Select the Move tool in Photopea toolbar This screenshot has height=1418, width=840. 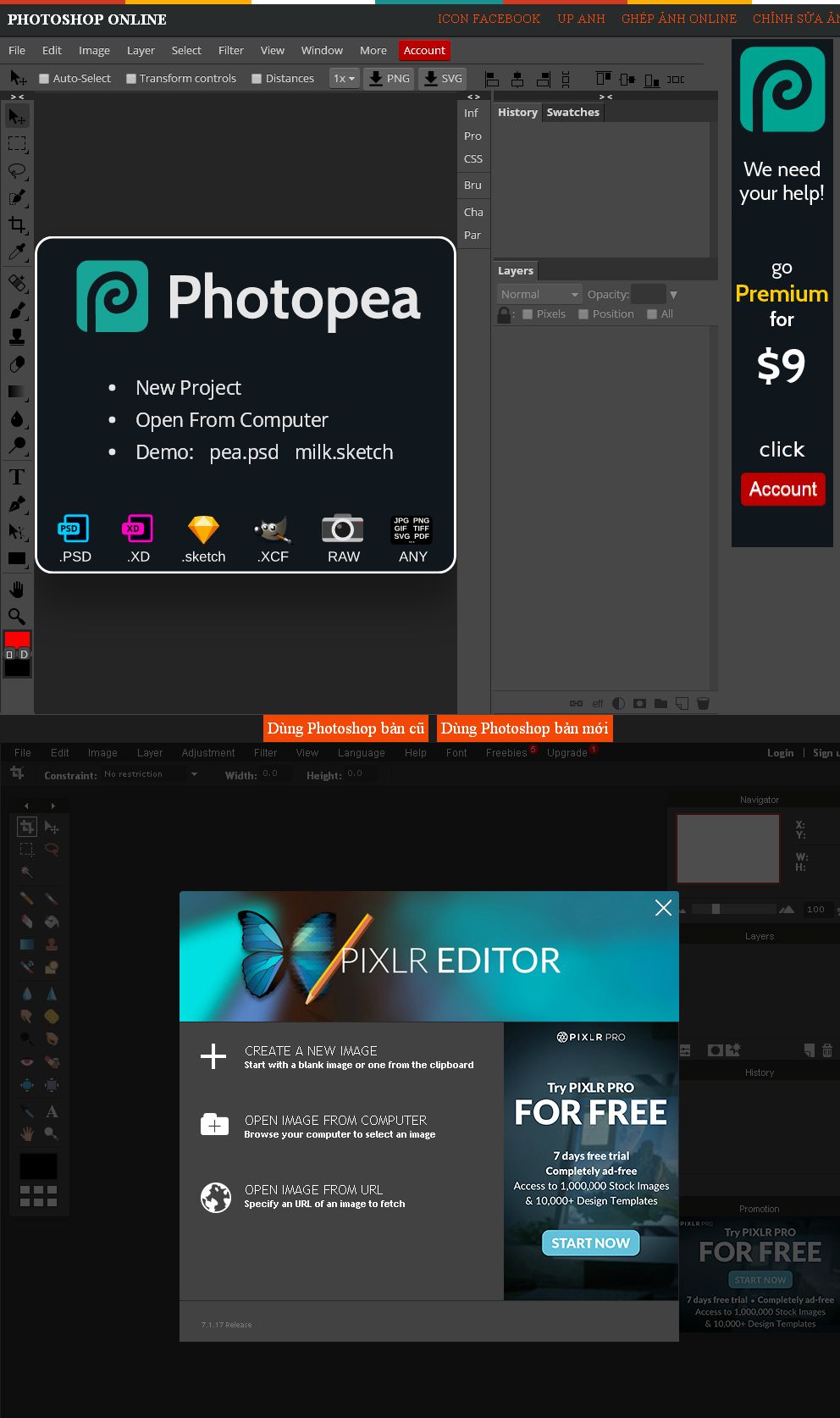click(x=17, y=116)
